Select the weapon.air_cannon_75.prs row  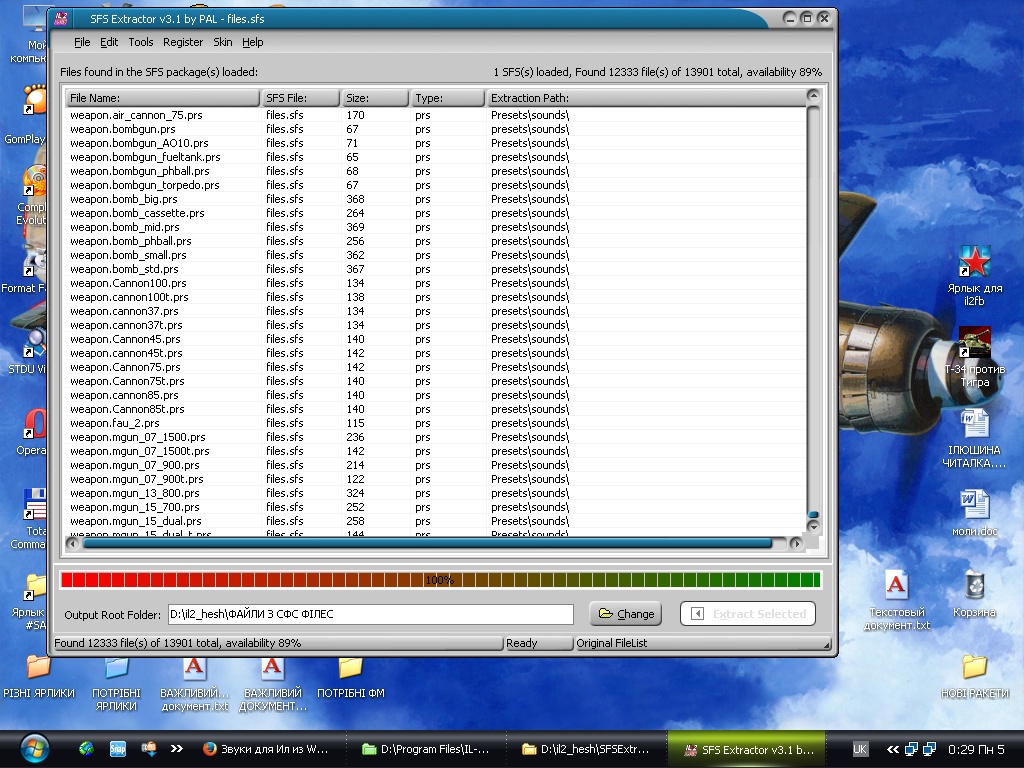click(x=436, y=115)
